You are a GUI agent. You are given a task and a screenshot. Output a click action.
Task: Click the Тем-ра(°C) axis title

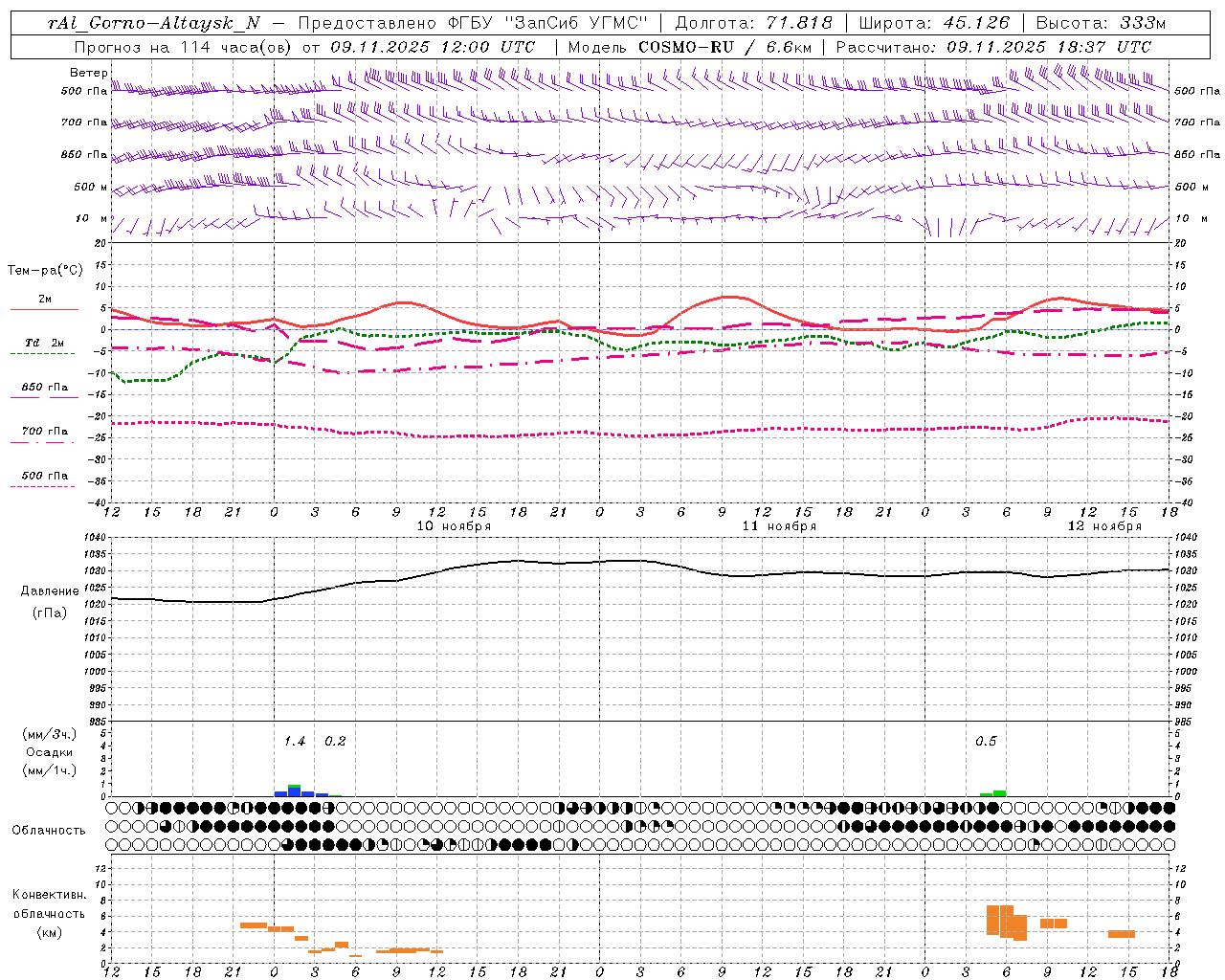pyautogui.click(x=45, y=270)
